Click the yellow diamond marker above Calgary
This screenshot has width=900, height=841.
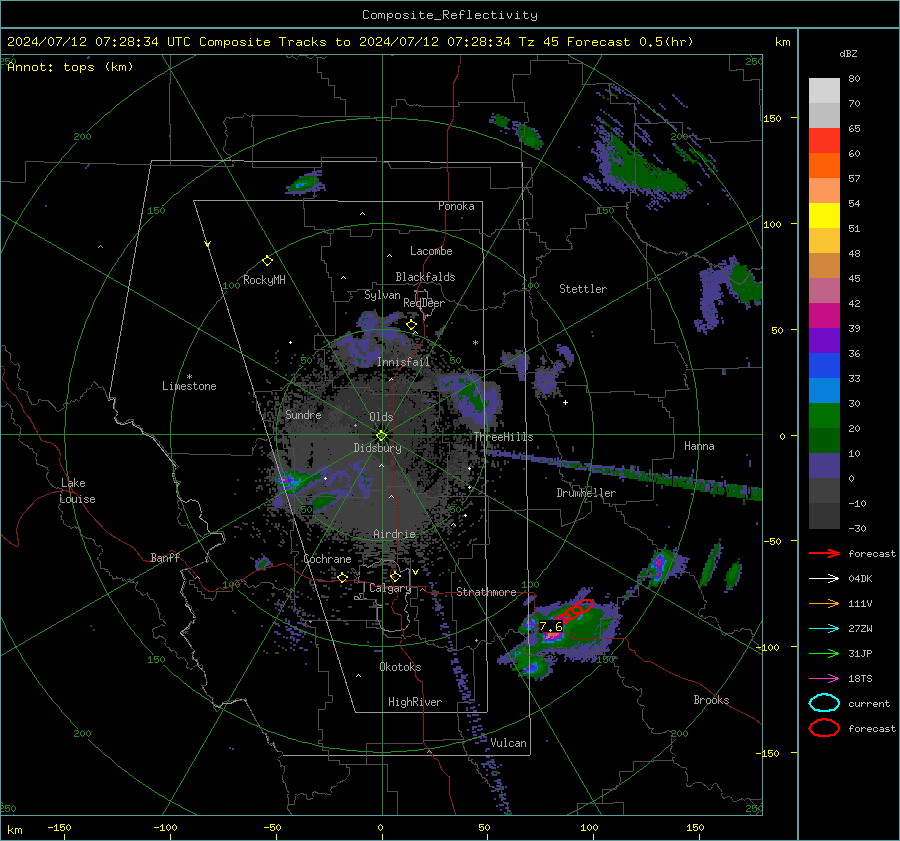pyautogui.click(x=395, y=576)
